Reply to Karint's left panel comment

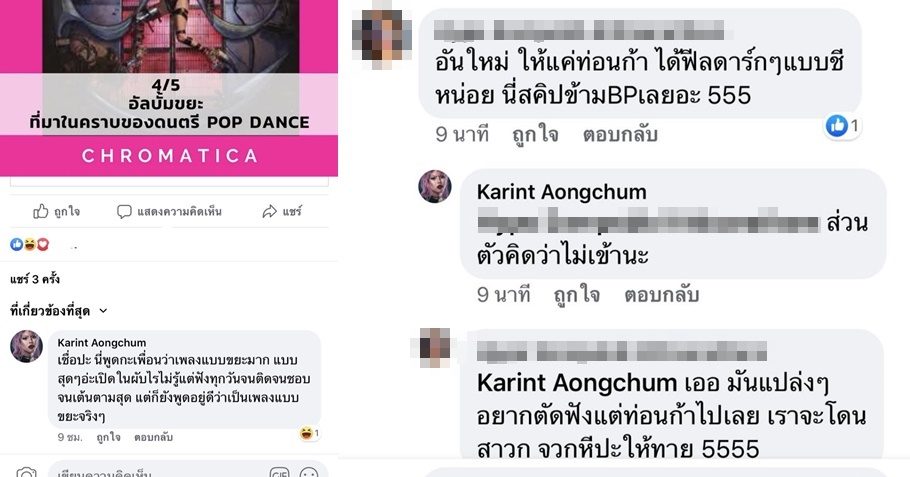(x=153, y=438)
